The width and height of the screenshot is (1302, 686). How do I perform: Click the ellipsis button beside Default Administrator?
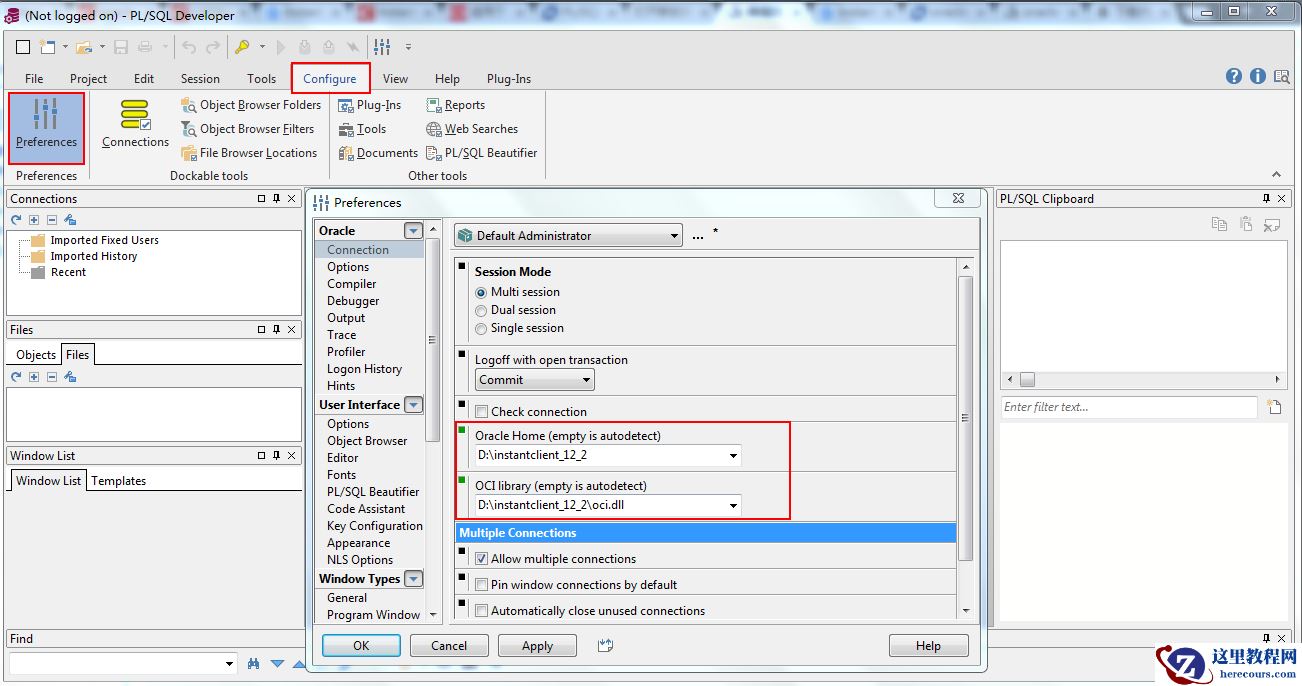[698, 236]
